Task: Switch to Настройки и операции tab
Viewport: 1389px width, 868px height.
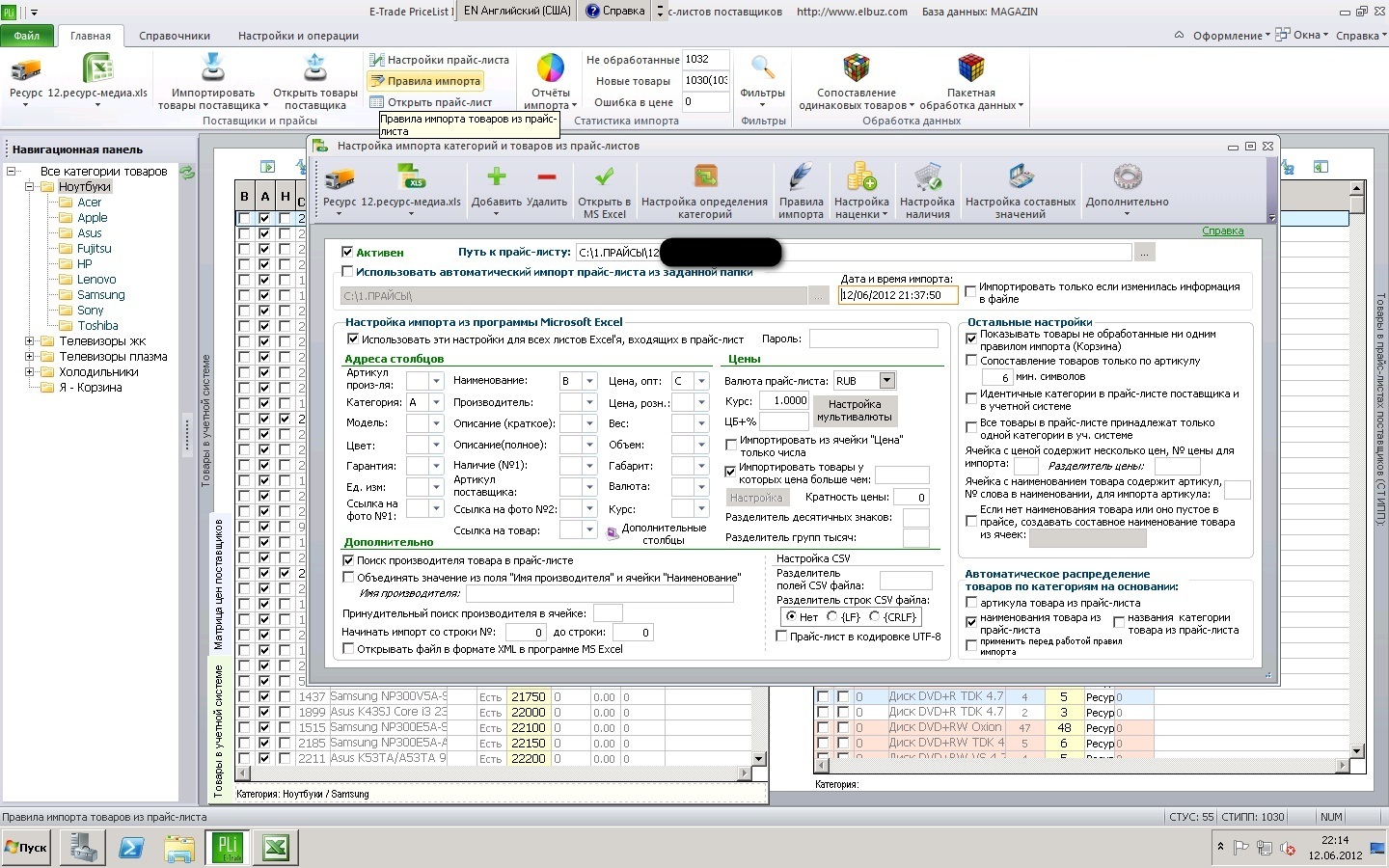Action: (298, 36)
